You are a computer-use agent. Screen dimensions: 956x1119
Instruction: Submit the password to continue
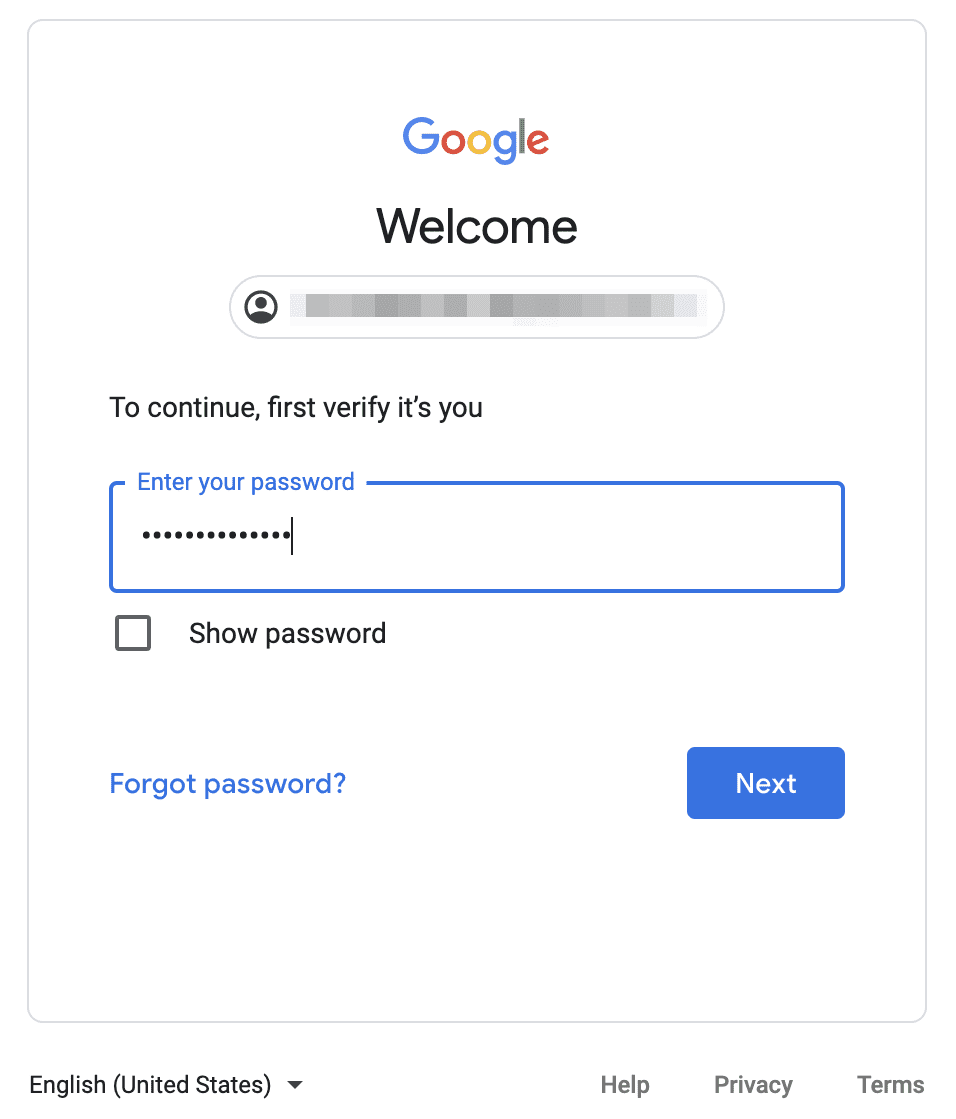coord(765,783)
